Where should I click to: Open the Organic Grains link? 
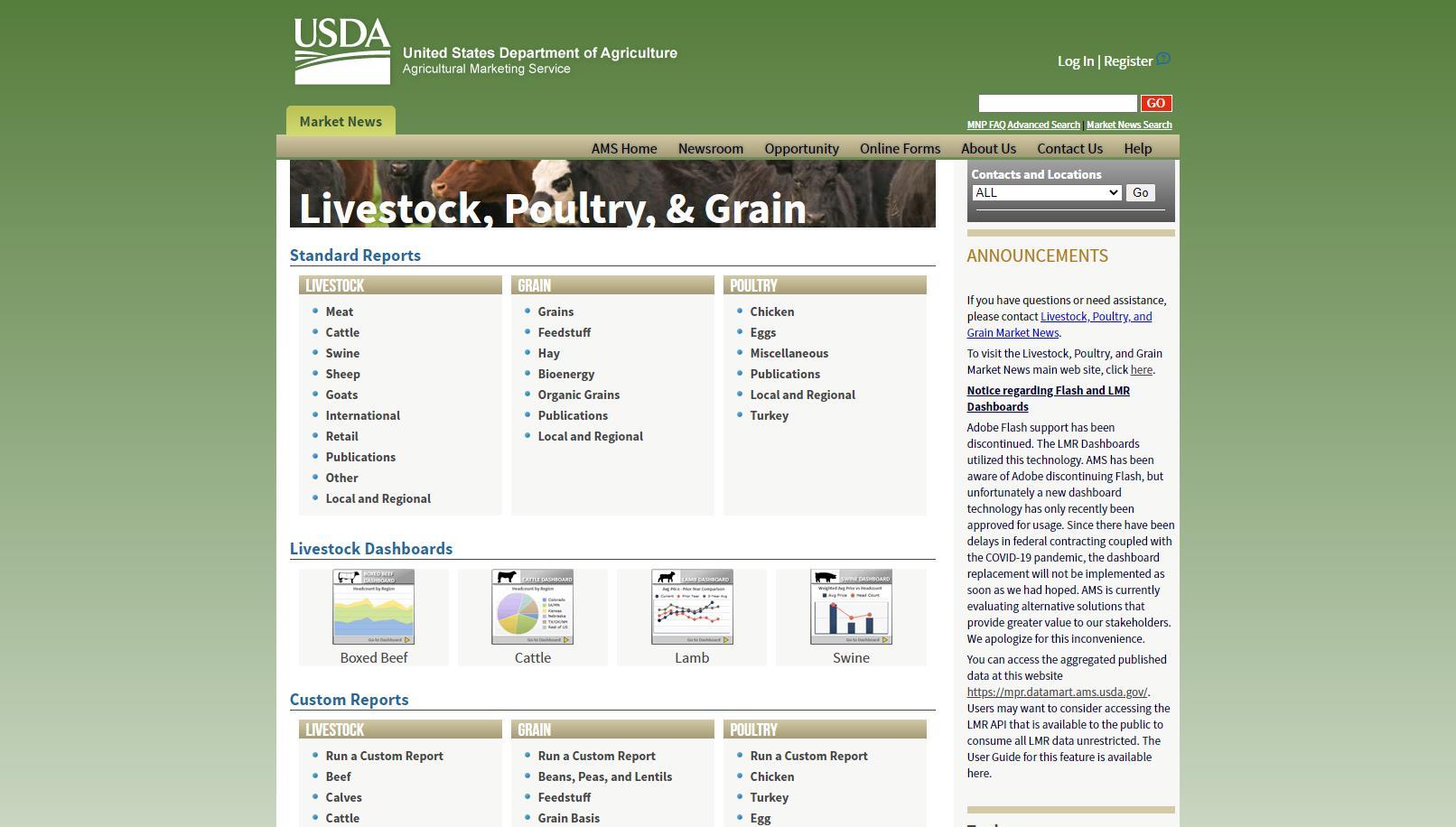(579, 395)
